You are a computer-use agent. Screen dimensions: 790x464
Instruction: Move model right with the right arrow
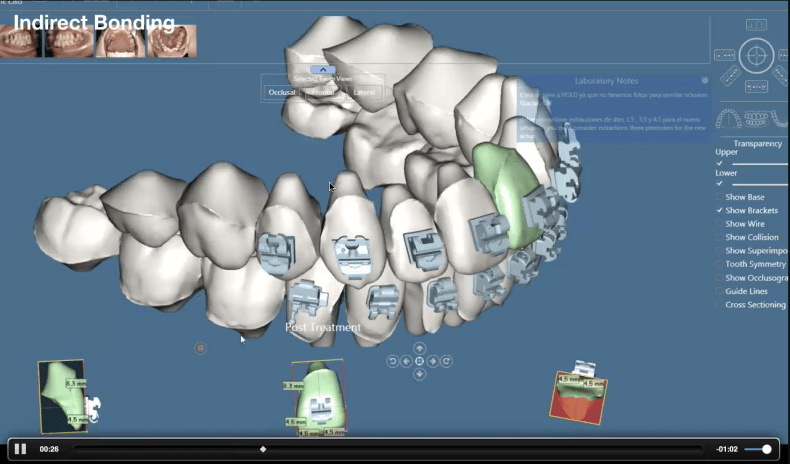pyautogui.click(x=432, y=361)
